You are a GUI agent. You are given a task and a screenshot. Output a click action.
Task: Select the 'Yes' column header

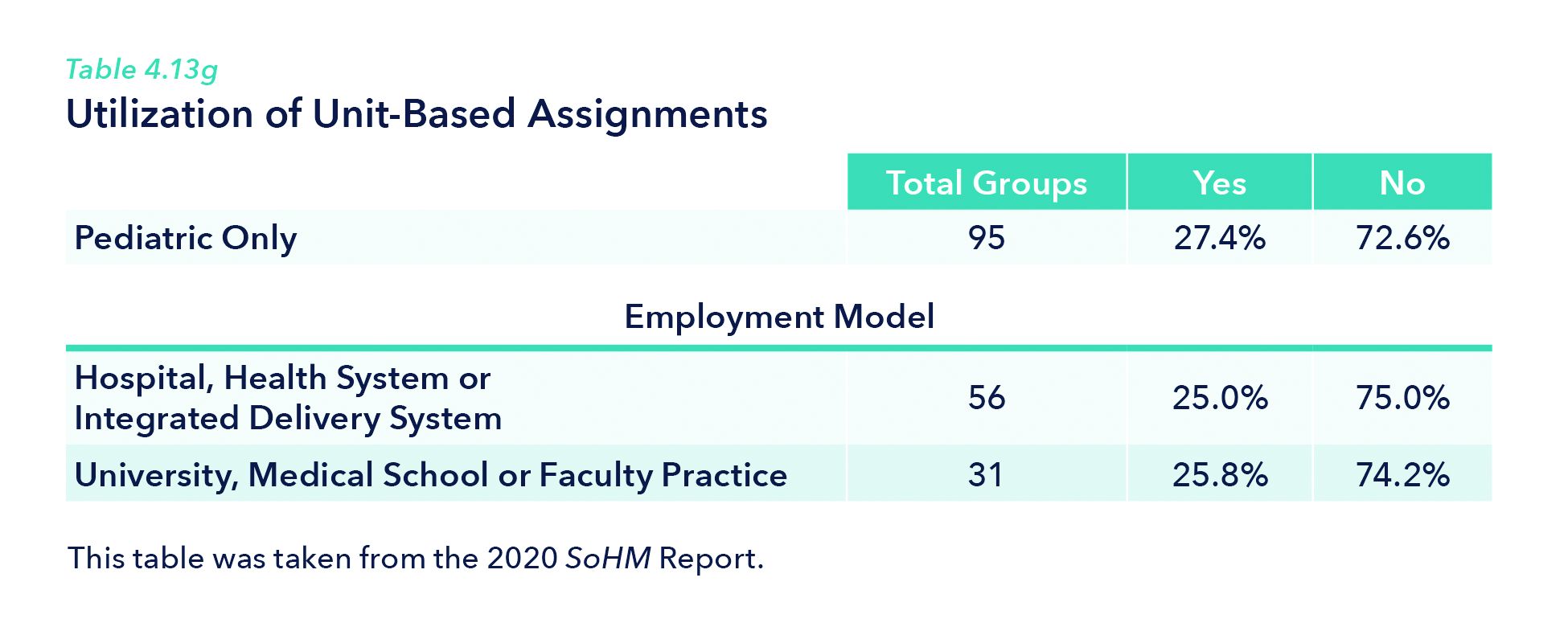click(1219, 183)
